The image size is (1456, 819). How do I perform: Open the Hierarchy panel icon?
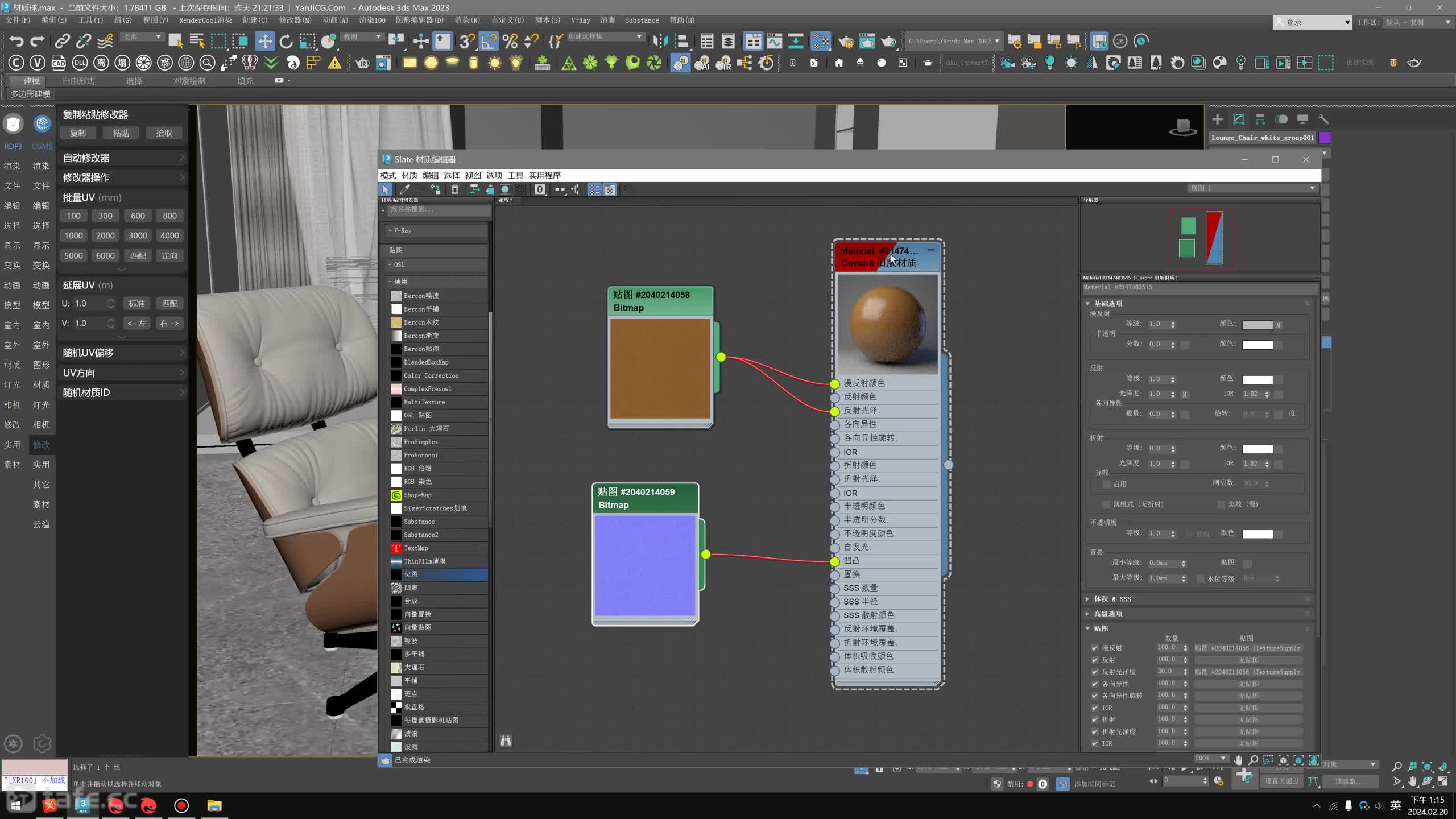(x=1260, y=119)
